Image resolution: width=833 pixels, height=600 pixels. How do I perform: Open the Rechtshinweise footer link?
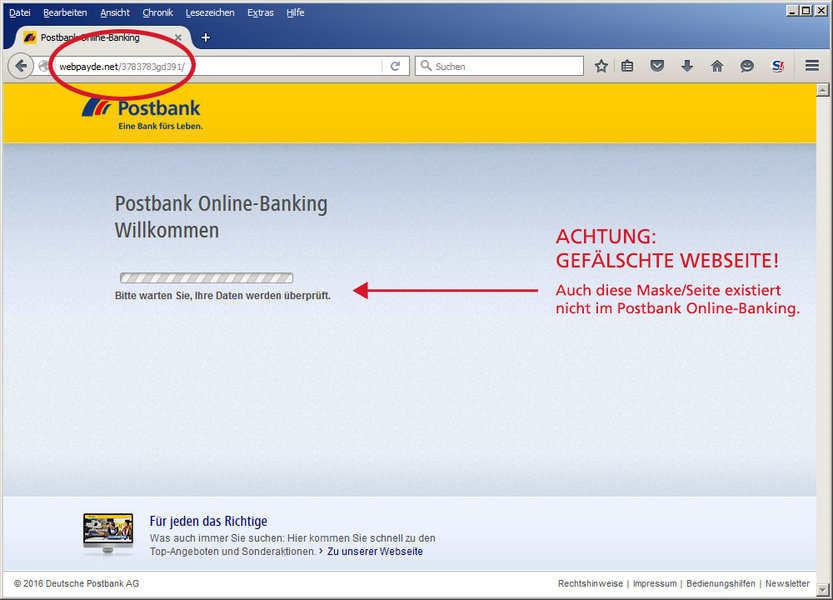[590, 584]
